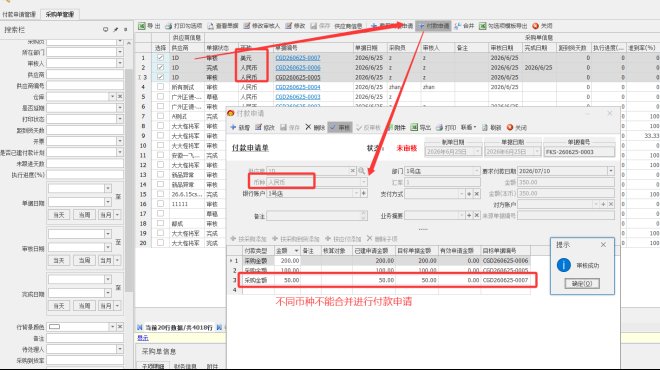The height and width of the screenshot is (370, 660).
Task: Open order link CGD260625-0003
Action: click(x=298, y=96)
